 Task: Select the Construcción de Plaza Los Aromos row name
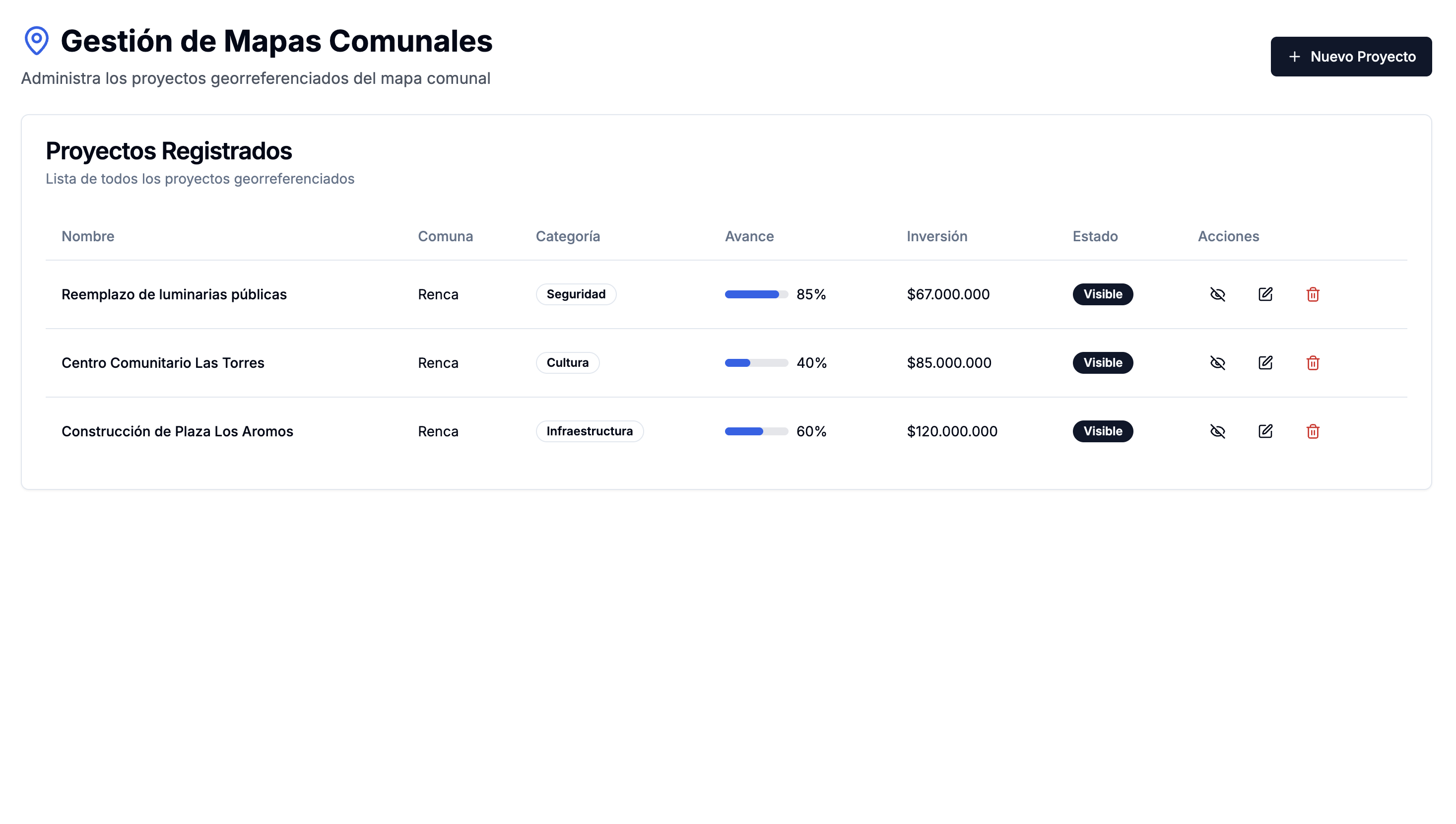coord(177,431)
